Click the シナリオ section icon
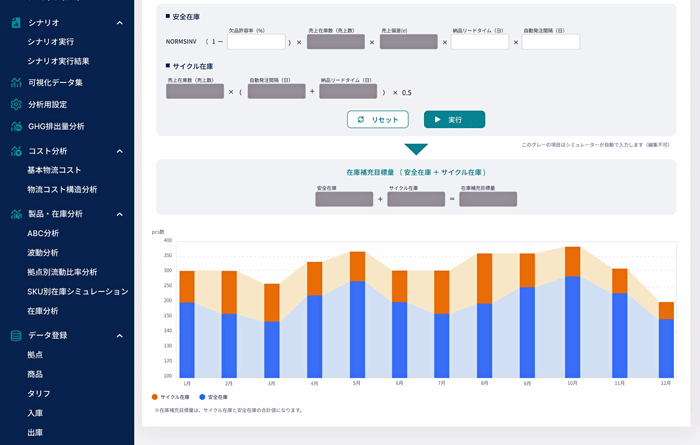700x445 pixels. pos(16,22)
